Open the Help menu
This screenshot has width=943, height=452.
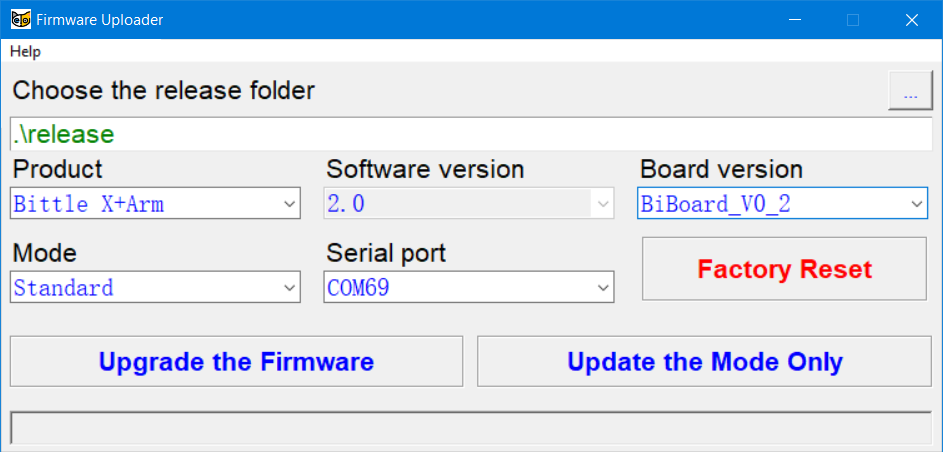pyautogui.click(x=25, y=51)
